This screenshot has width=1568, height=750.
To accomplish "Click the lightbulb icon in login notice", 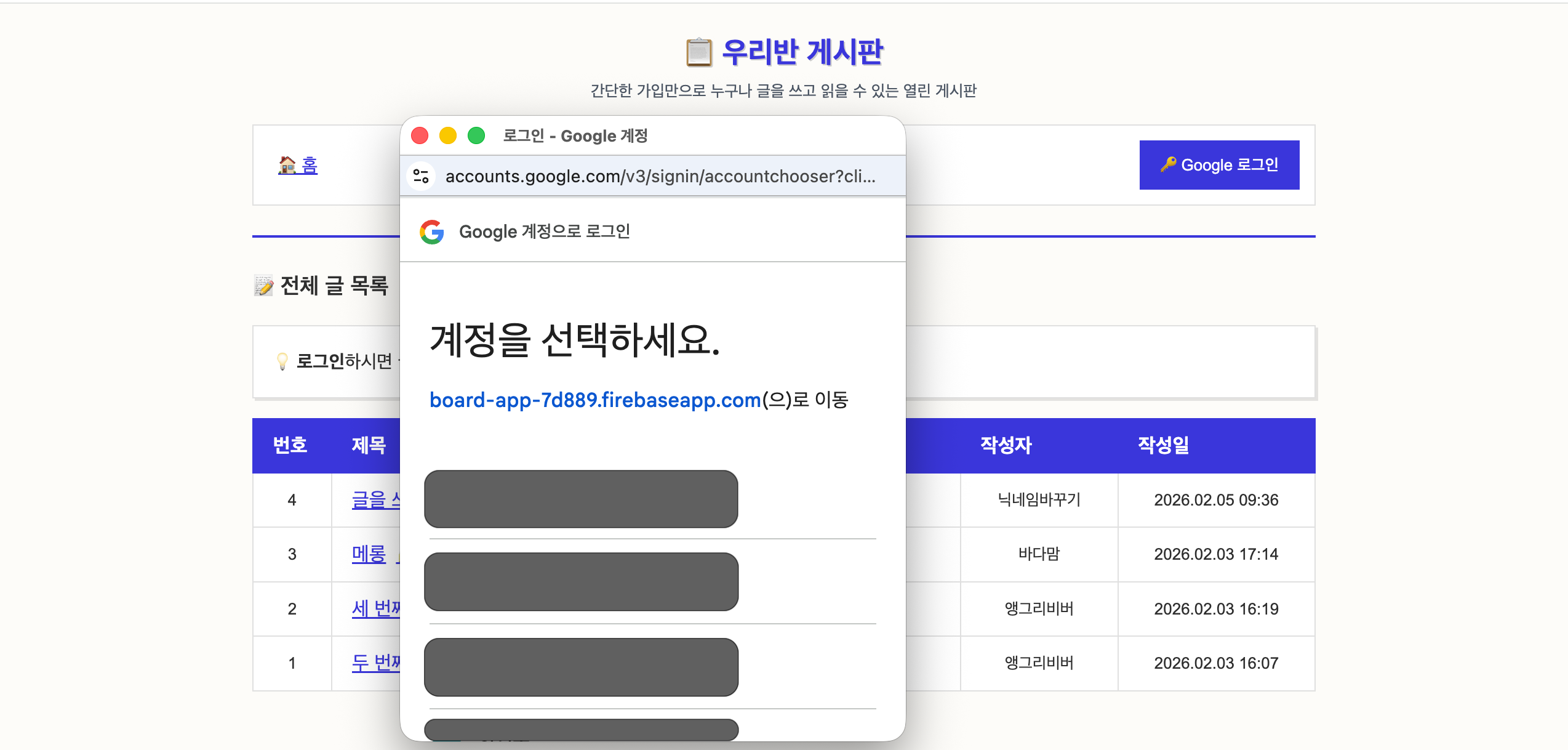I will click(282, 361).
